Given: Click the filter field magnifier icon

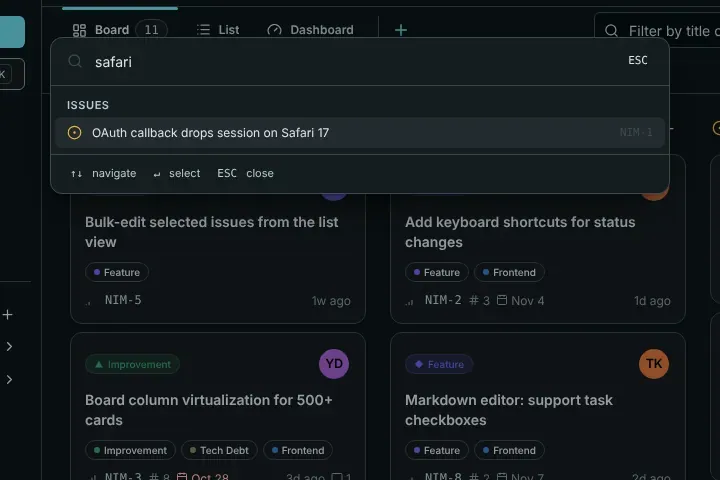Looking at the screenshot, I should coord(611,31).
